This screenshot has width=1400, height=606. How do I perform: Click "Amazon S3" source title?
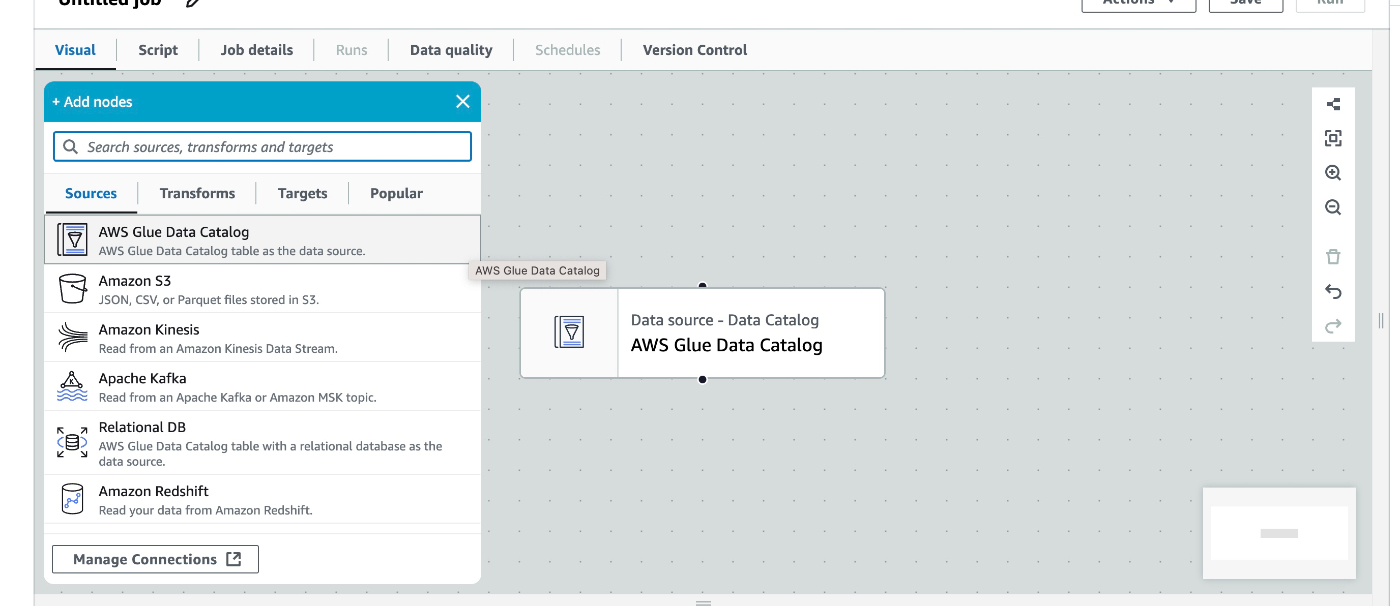coord(135,281)
